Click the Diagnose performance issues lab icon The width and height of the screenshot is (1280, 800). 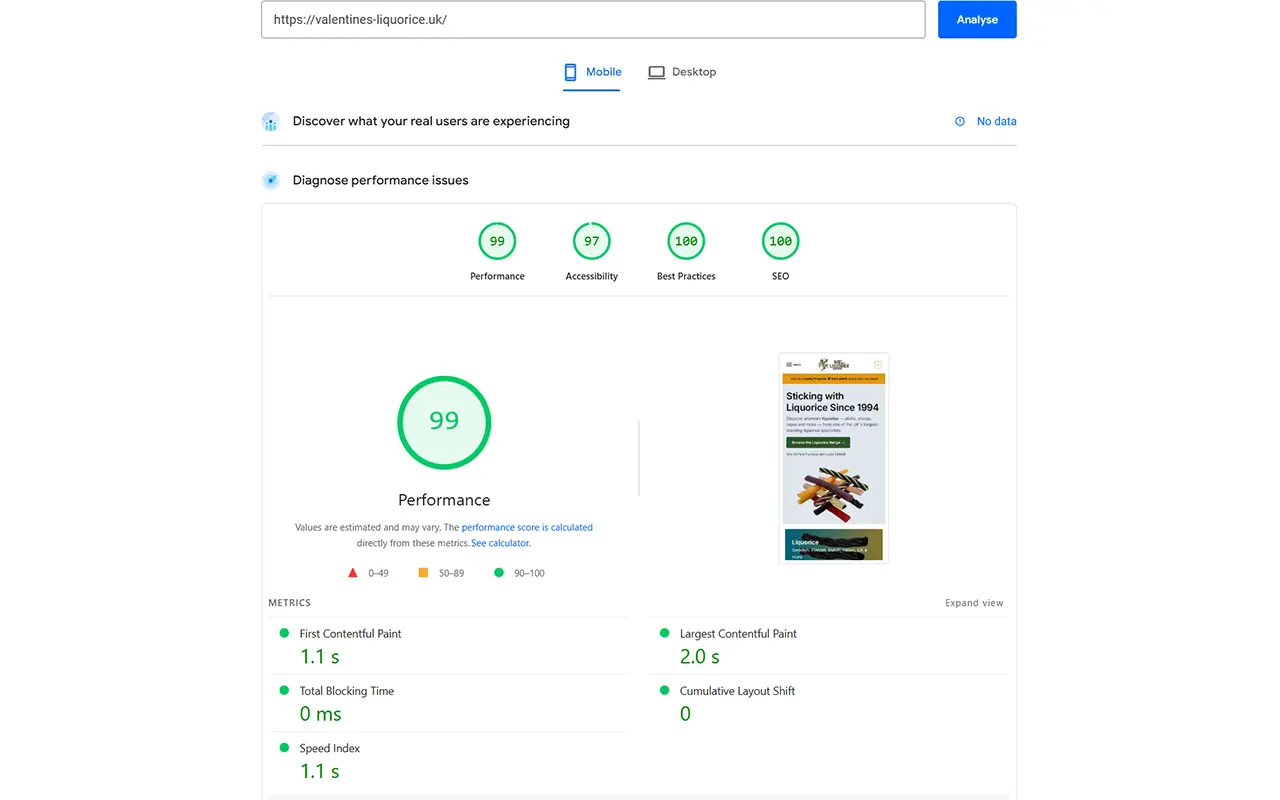270,180
